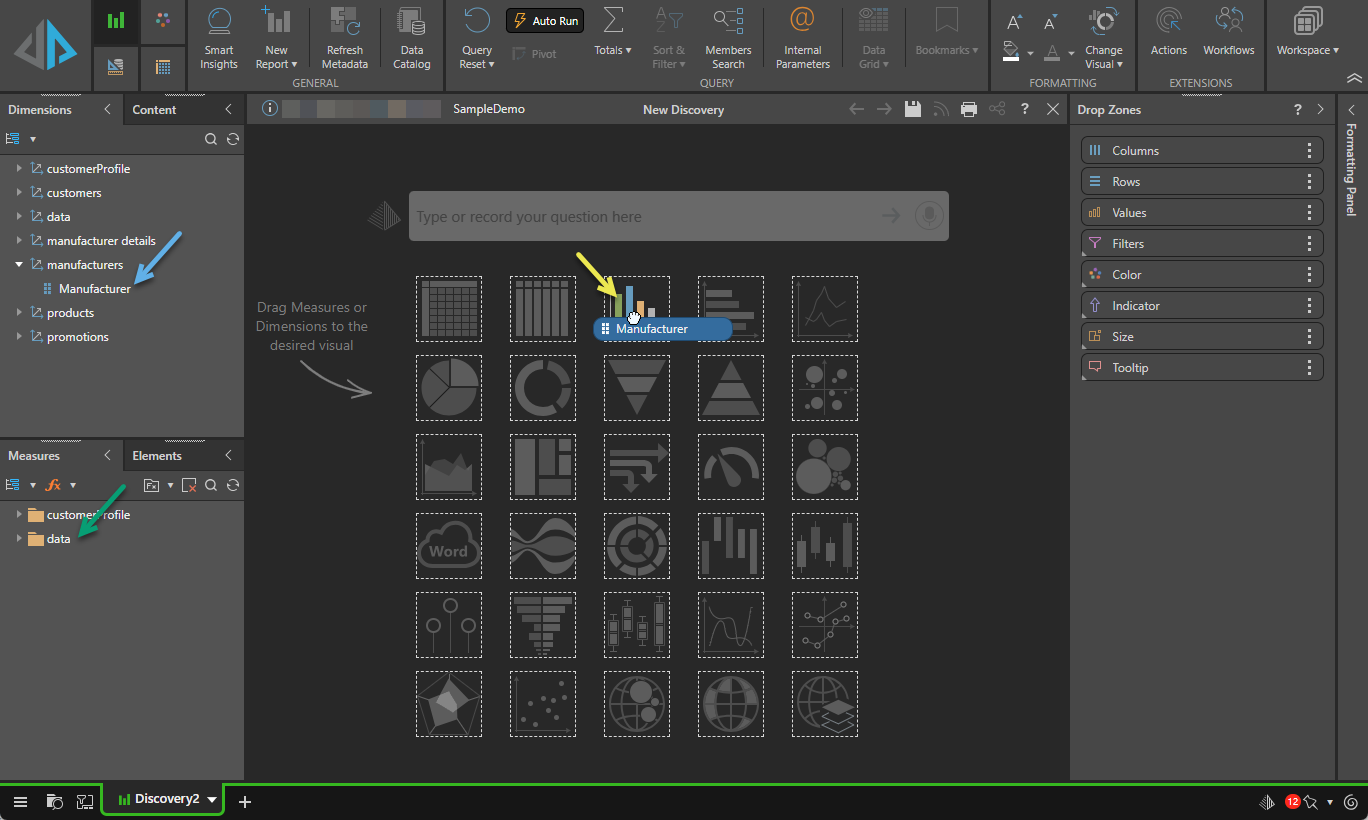The height and width of the screenshot is (820, 1368).
Task: Switch to the Content tab
Action: click(x=154, y=110)
